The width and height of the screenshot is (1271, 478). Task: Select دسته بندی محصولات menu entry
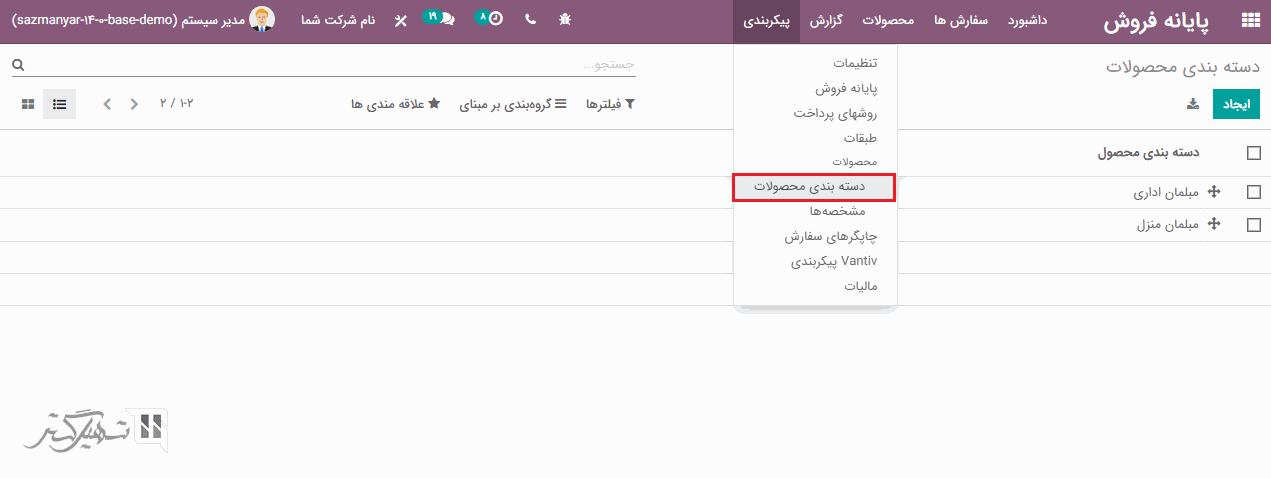814,187
